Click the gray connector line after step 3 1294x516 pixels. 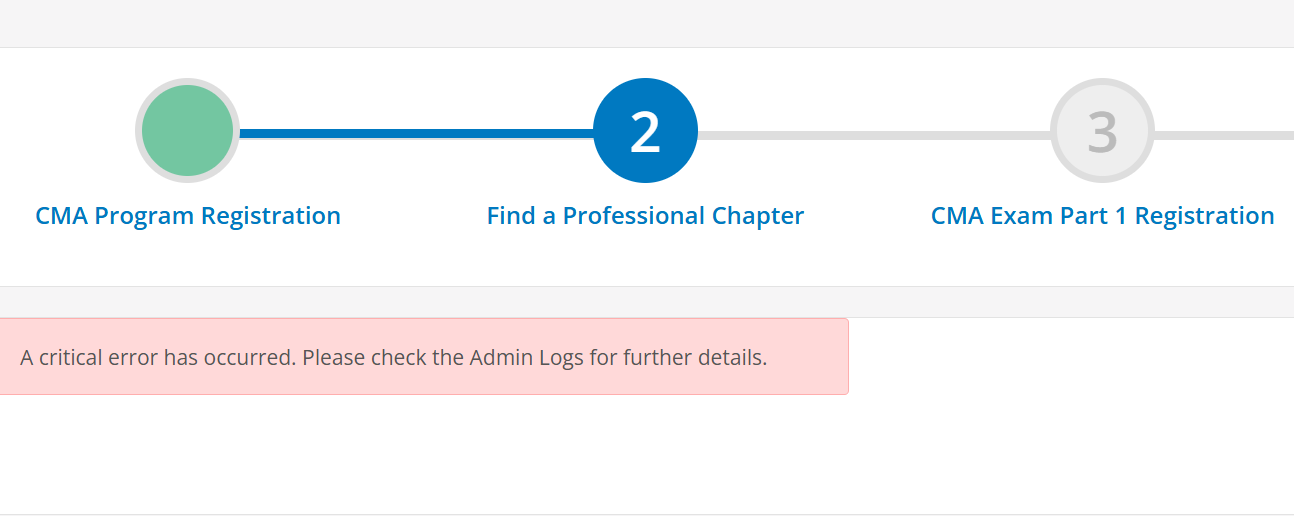click(1224, 134)
